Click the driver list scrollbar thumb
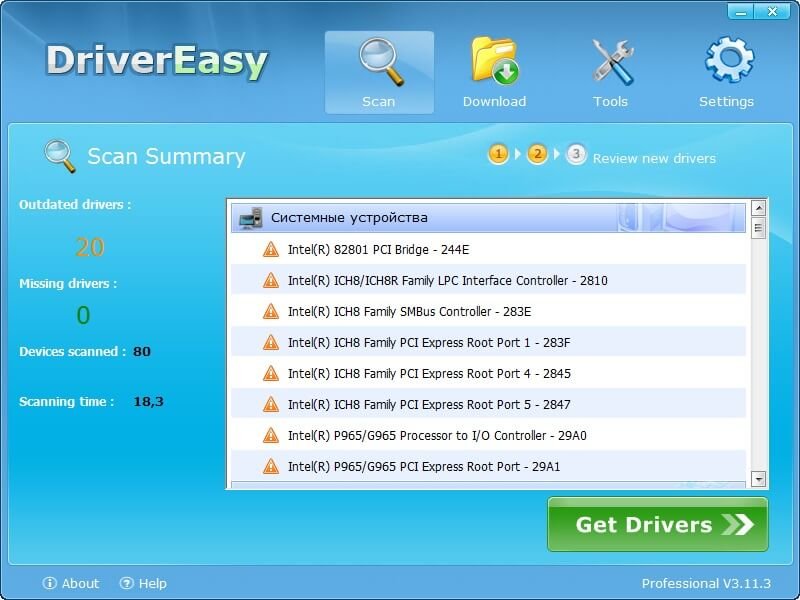 click(x=759, y=228)
